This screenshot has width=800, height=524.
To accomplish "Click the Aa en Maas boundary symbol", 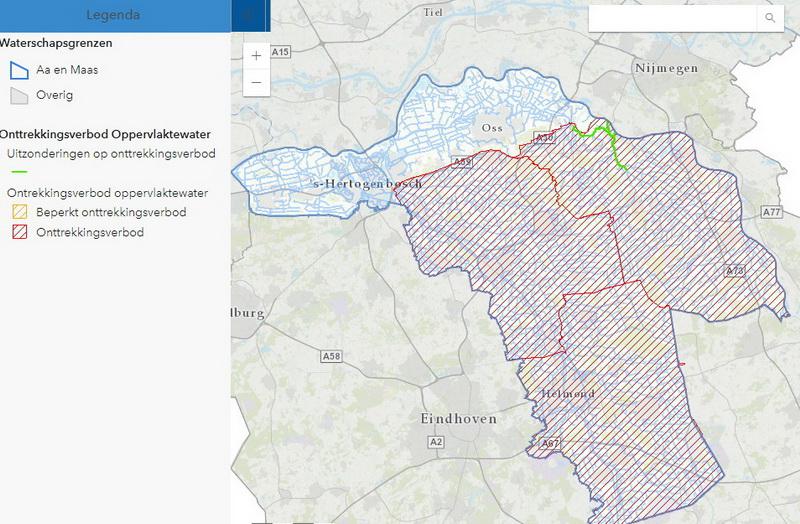I will coord(19,69).
